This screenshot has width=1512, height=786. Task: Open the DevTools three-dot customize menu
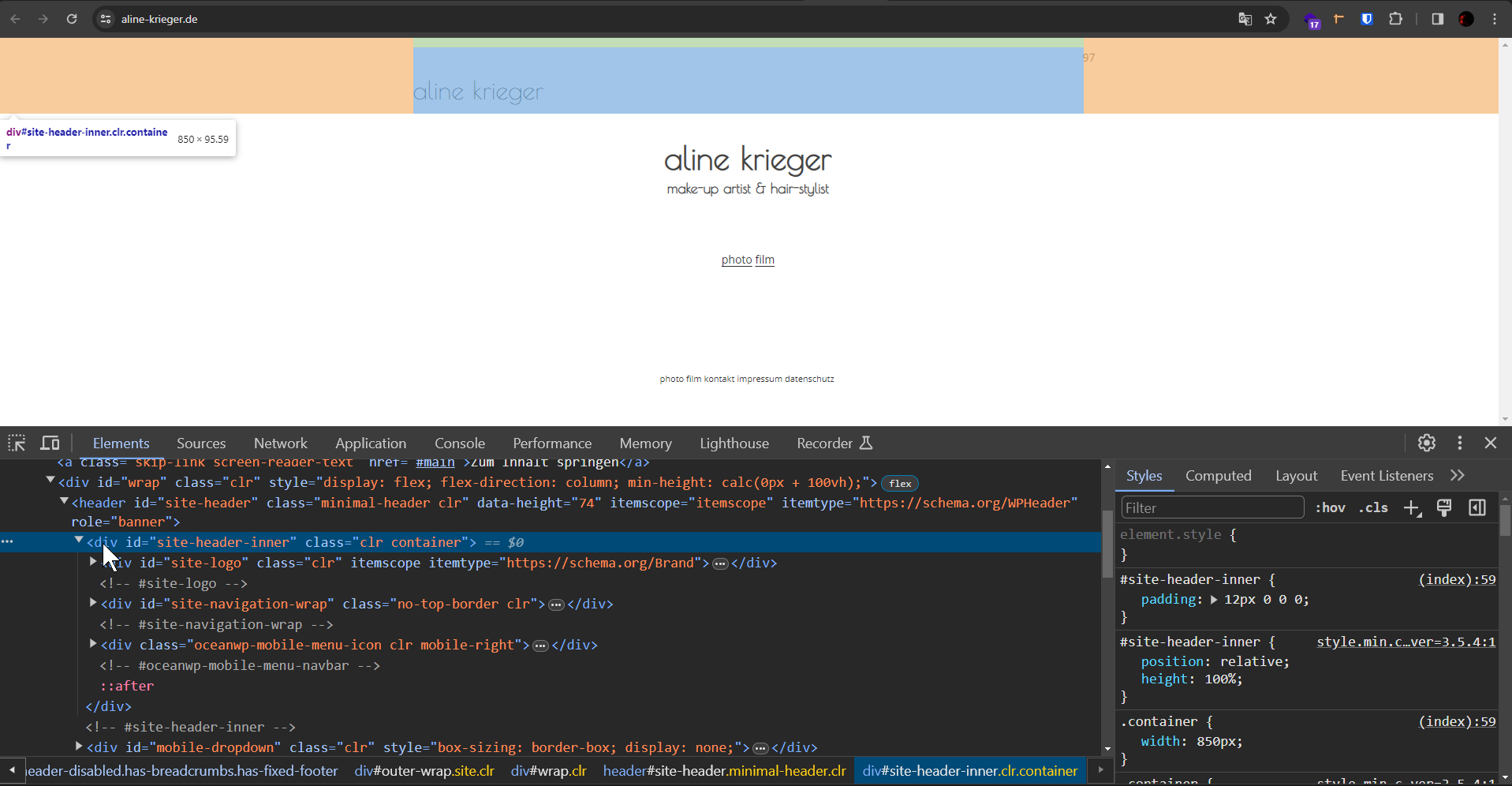1459,443
